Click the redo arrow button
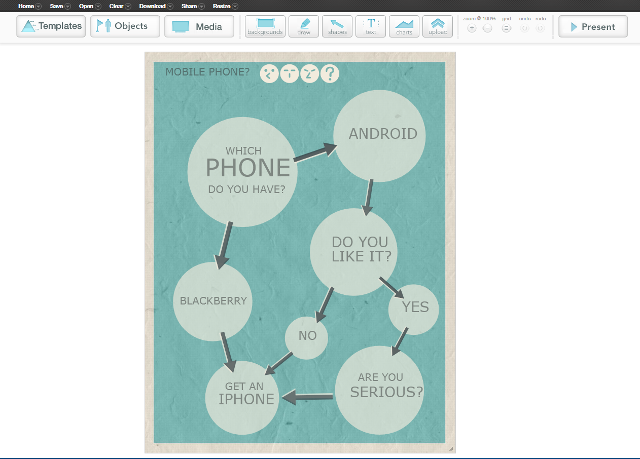The width and height of the screenshot is (640, 459). pyautogui.click(x=540, y=28)
